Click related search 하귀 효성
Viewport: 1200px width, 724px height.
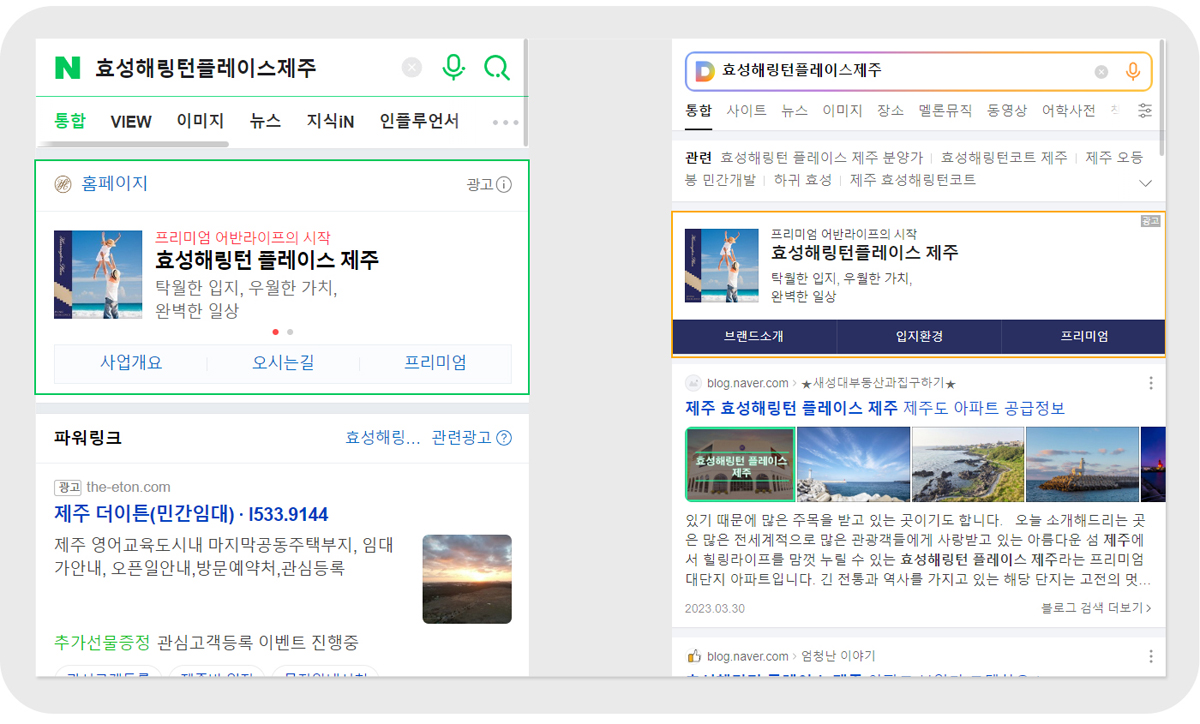coord(803,180)
